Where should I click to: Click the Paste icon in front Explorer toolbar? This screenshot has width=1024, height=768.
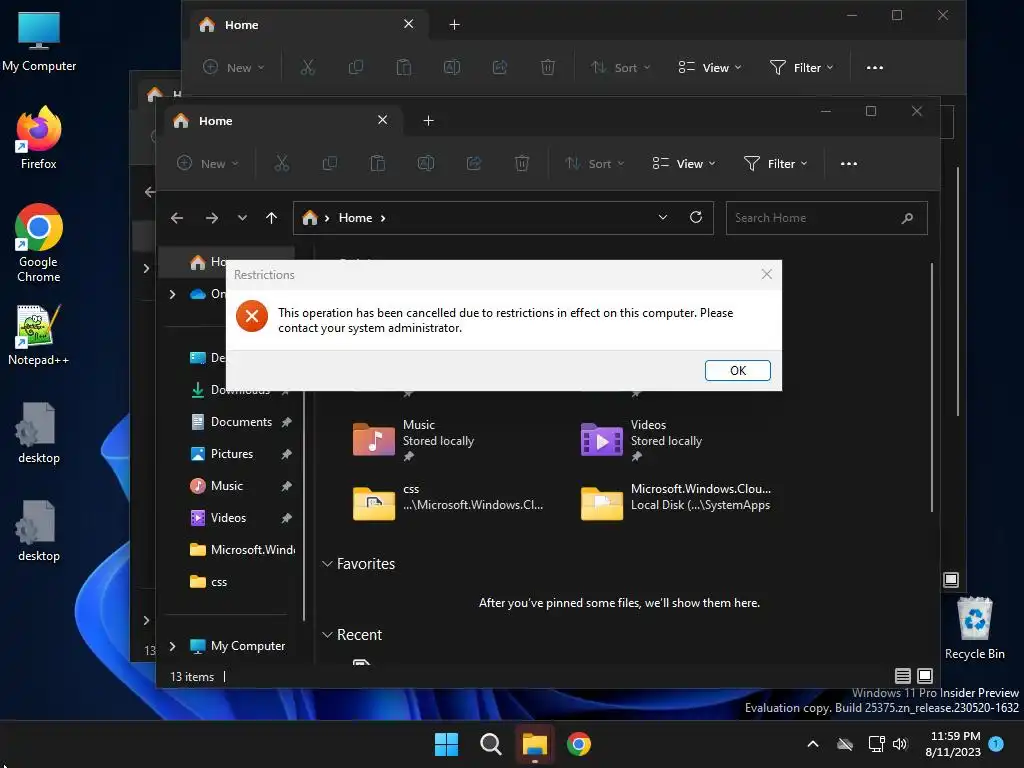(377, 163)
